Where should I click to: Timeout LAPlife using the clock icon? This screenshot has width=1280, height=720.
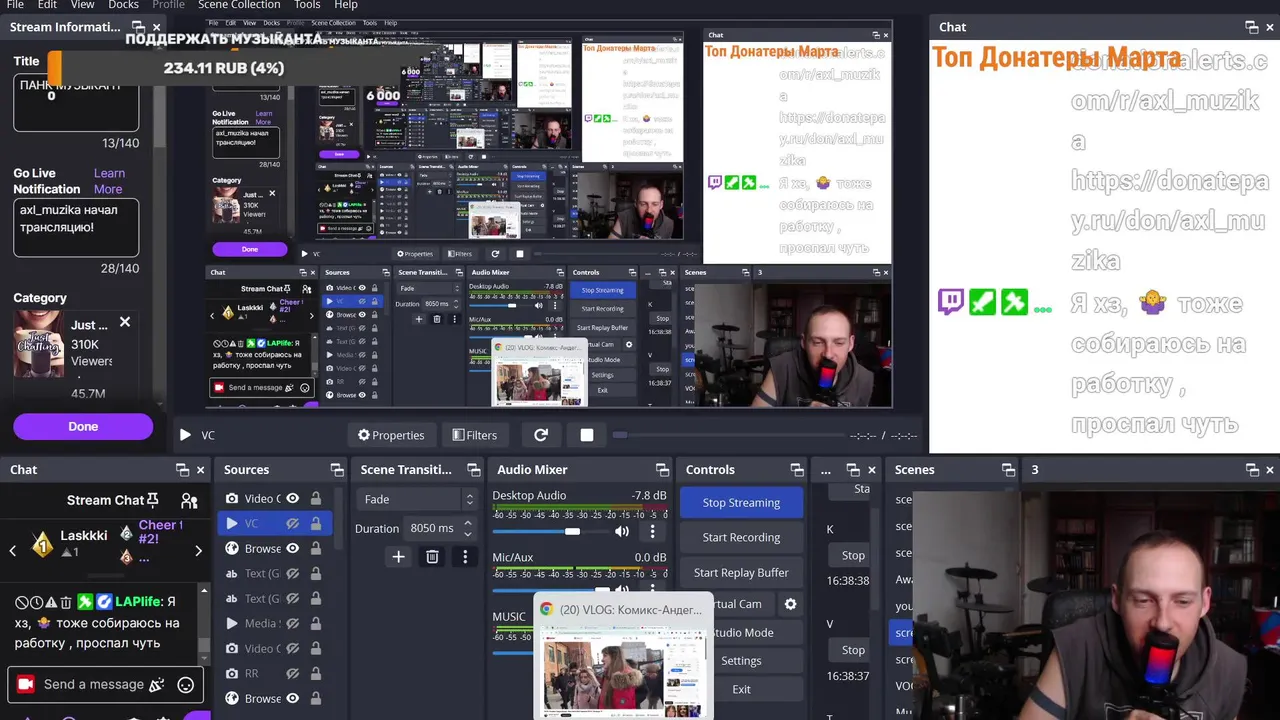click(36, 602)
